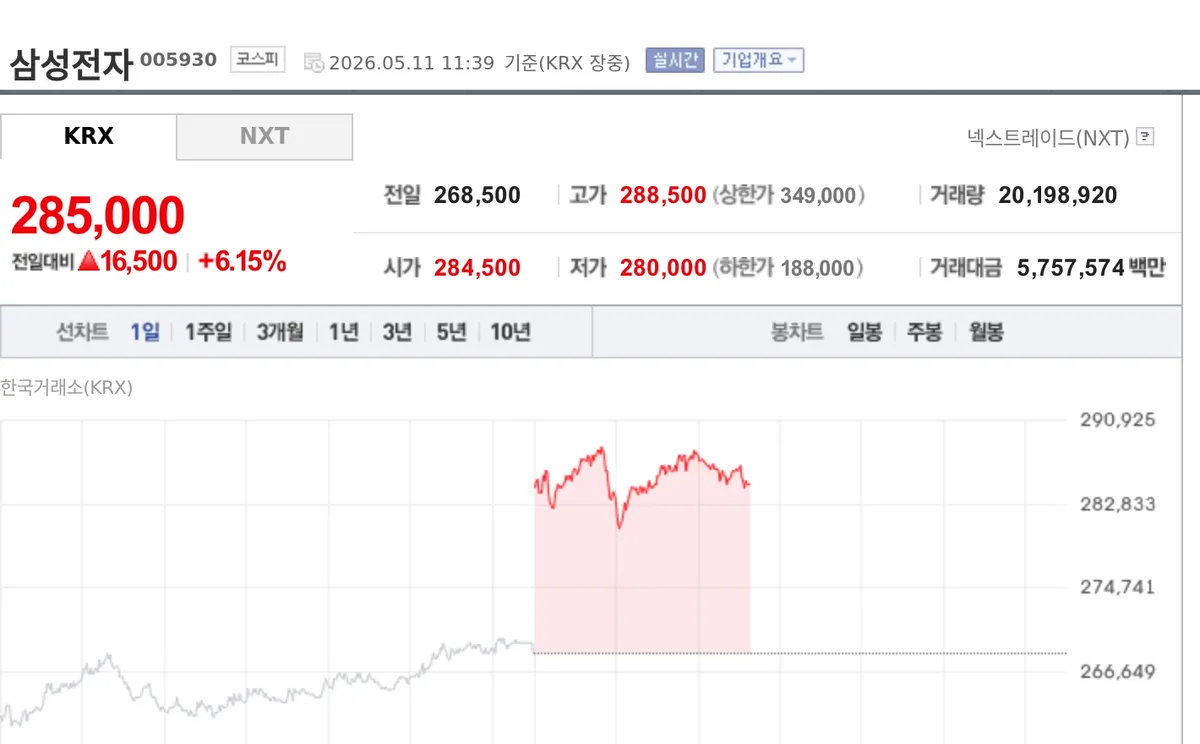Open the Nextrade (NXT) help icon
Image resolution: width=1200 pixels, height=744 pixels.
pyautogui.click(x=1146, y=137)
